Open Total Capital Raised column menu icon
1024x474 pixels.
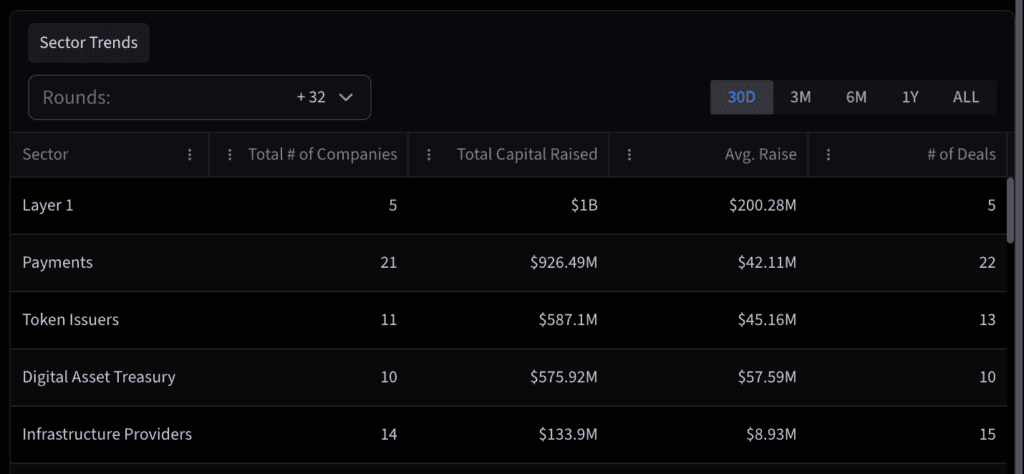click(x=429, y=155)
